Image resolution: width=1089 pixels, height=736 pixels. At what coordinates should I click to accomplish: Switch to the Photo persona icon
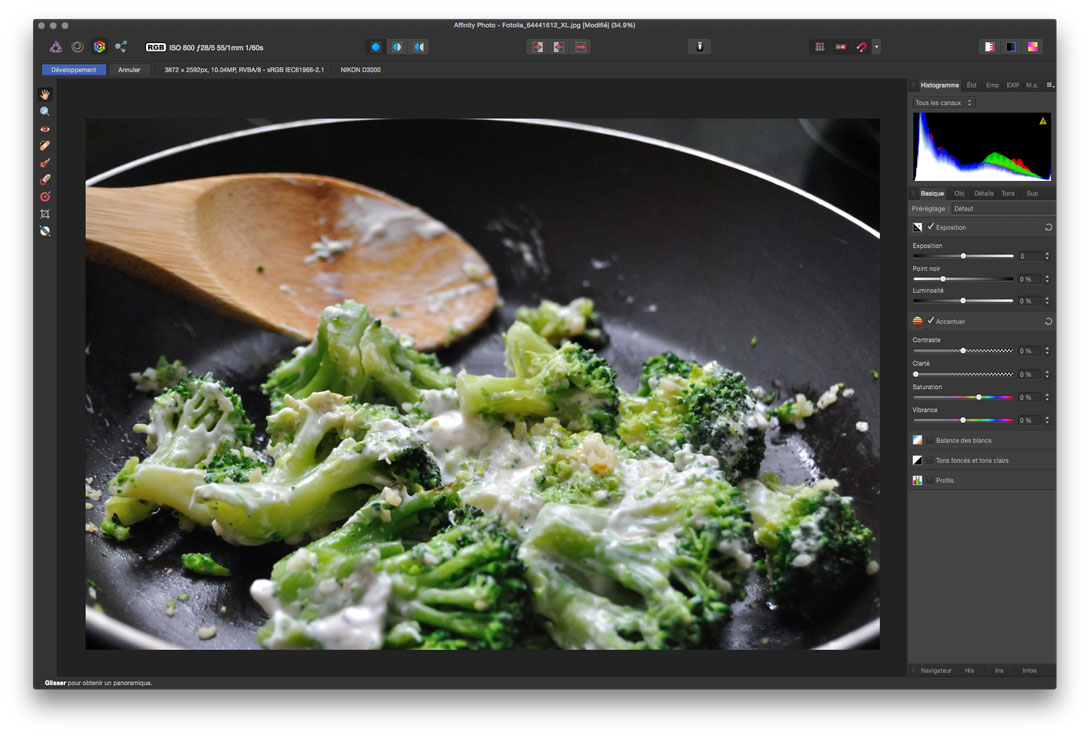56,47
